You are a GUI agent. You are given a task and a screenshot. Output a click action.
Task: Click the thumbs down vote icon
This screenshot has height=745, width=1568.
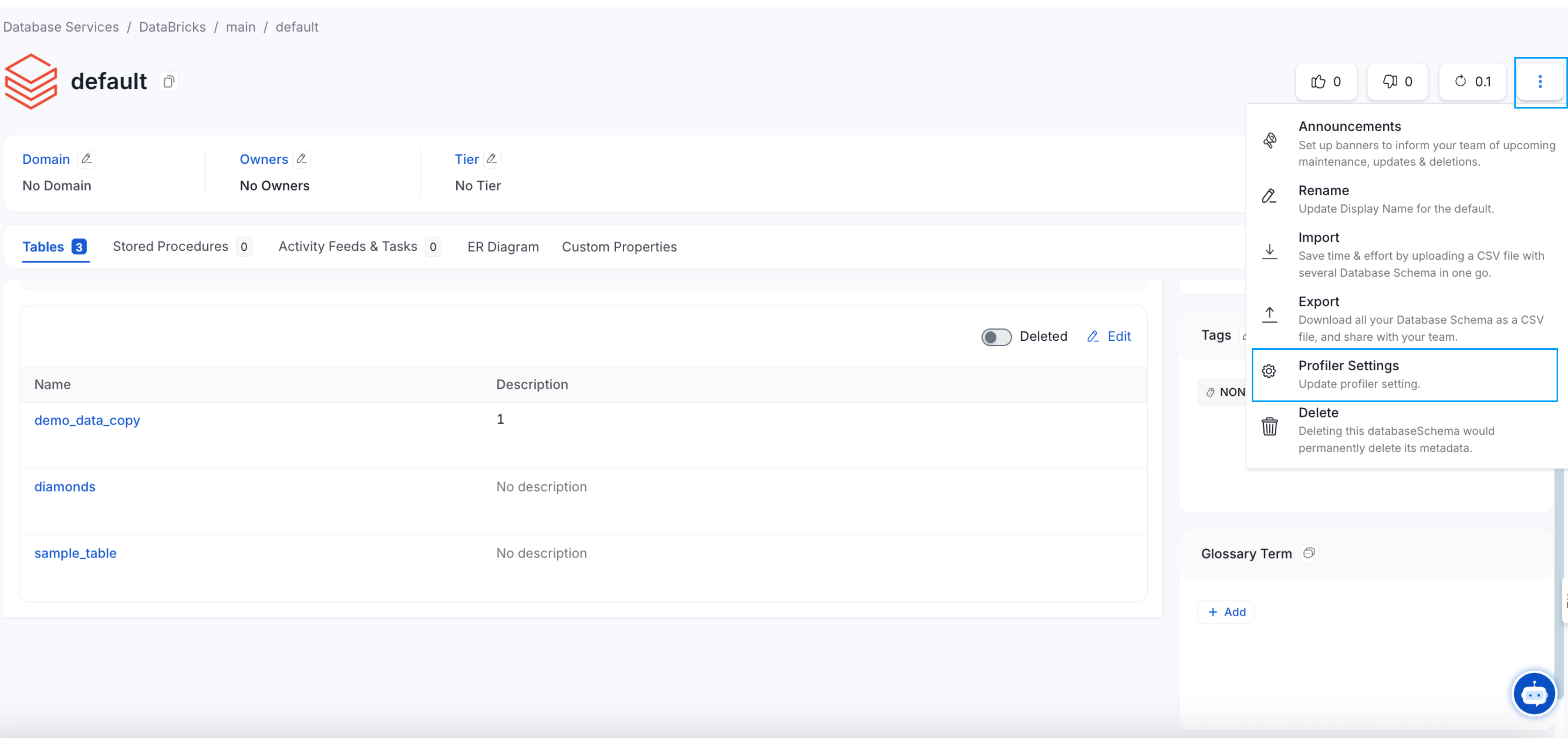[1390, 81]
